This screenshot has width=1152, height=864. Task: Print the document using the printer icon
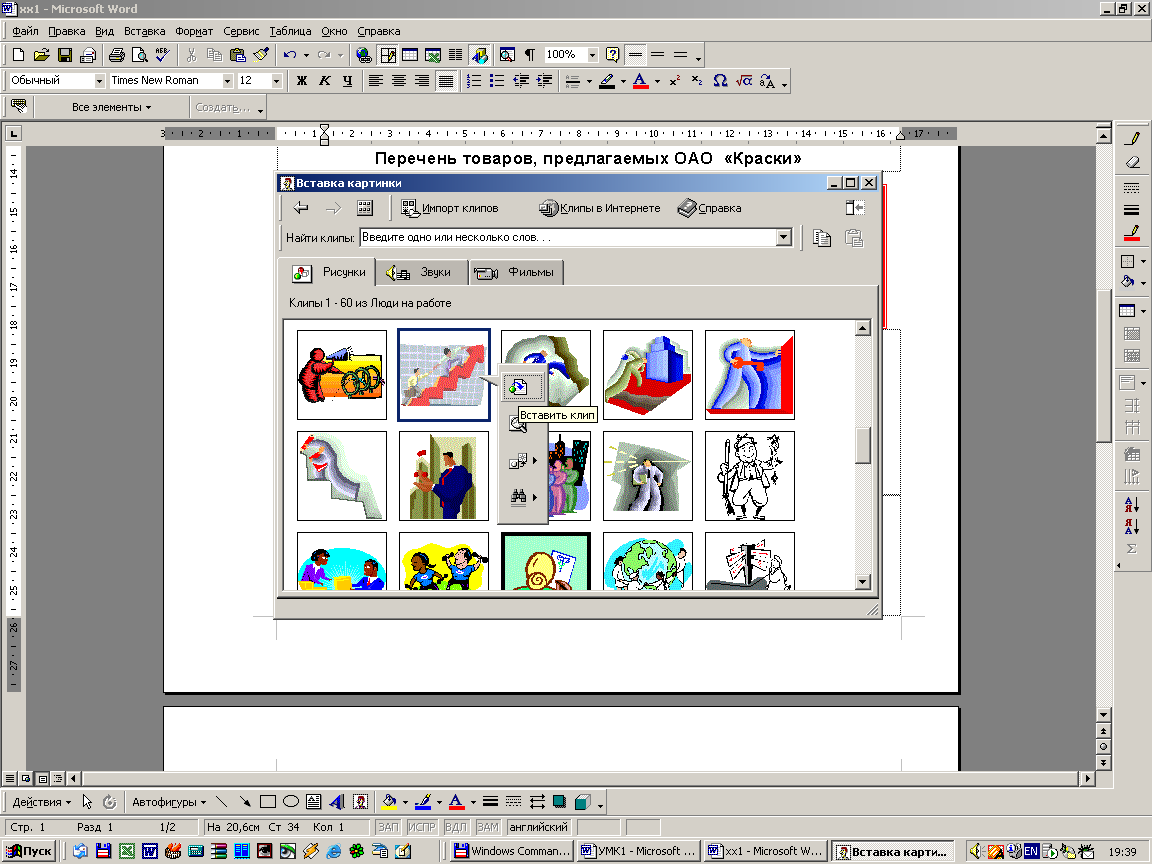(117, 54)
